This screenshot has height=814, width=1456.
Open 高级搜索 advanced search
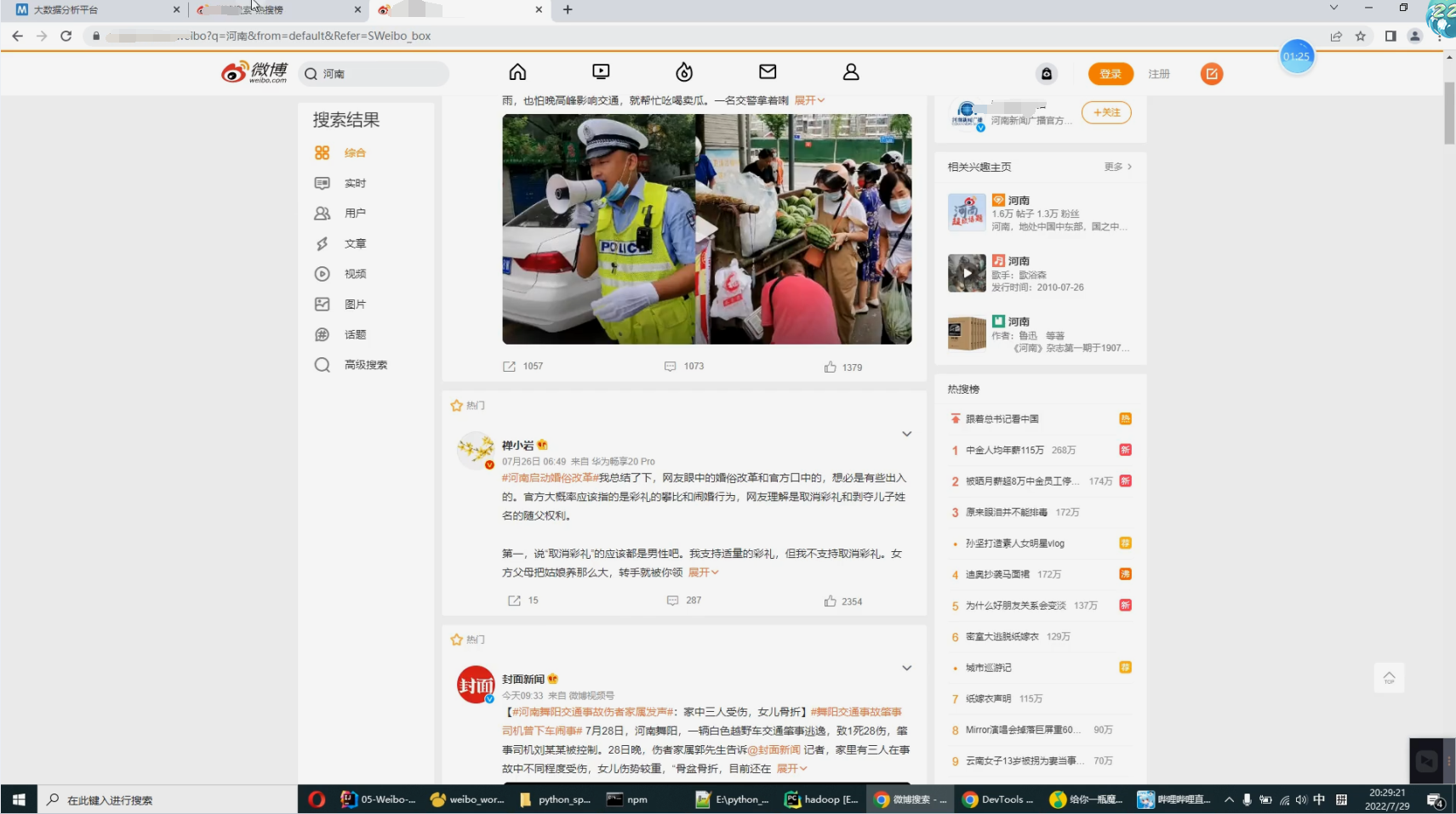coord(365,365)
